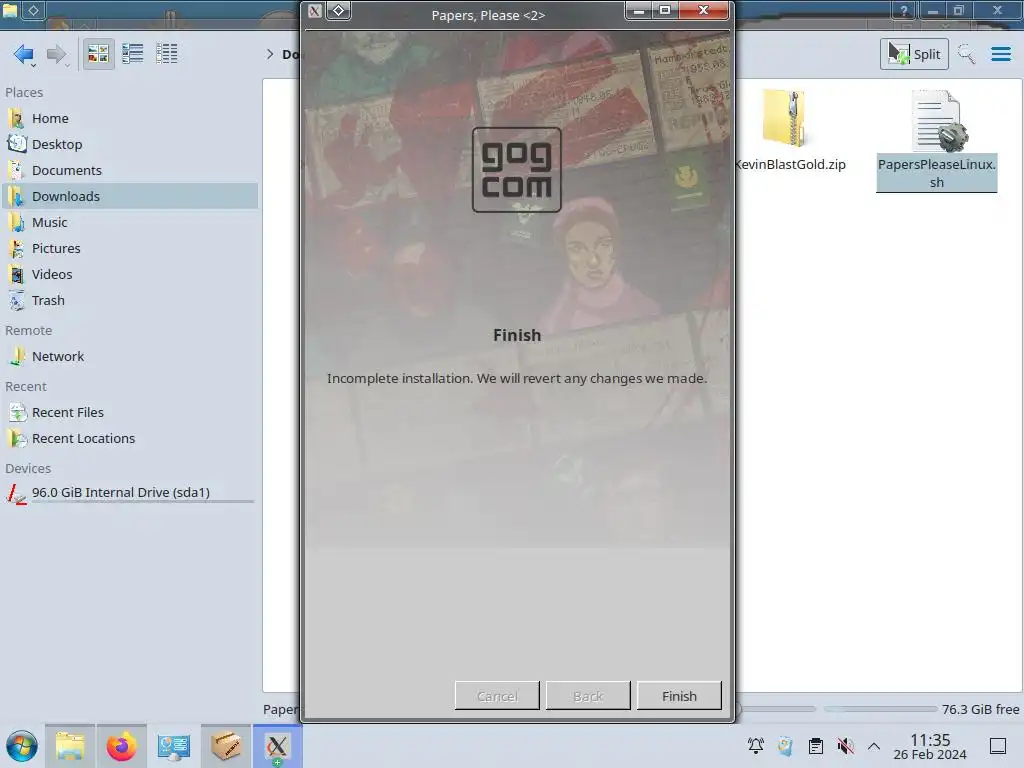Adjust zoom slider in Dolphin status bar
Viewport: 1024px width, 768px height.
click(x=777, y=709)
